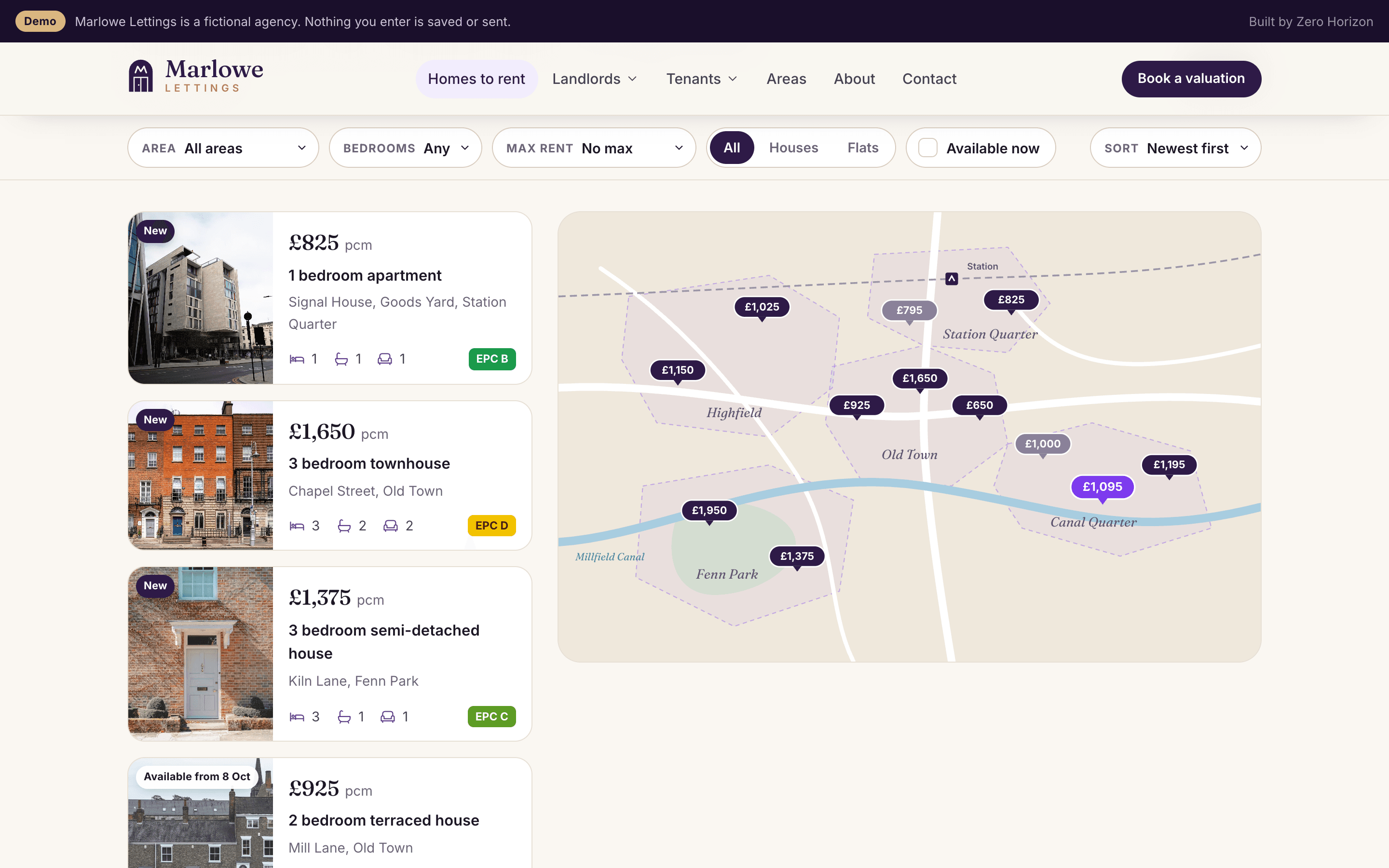Tick the Available now checkbox
1389x868 pixels.
click(x=927, y=148)
